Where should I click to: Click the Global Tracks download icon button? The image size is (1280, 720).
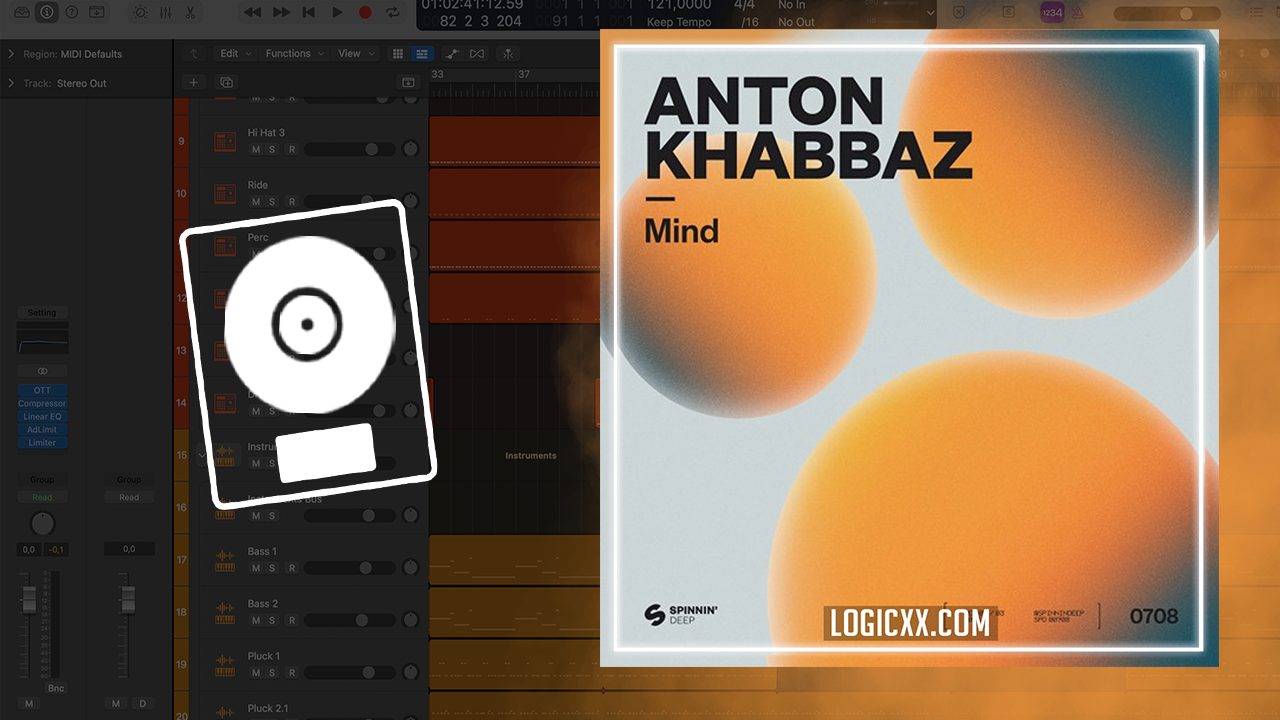point(408,82)
